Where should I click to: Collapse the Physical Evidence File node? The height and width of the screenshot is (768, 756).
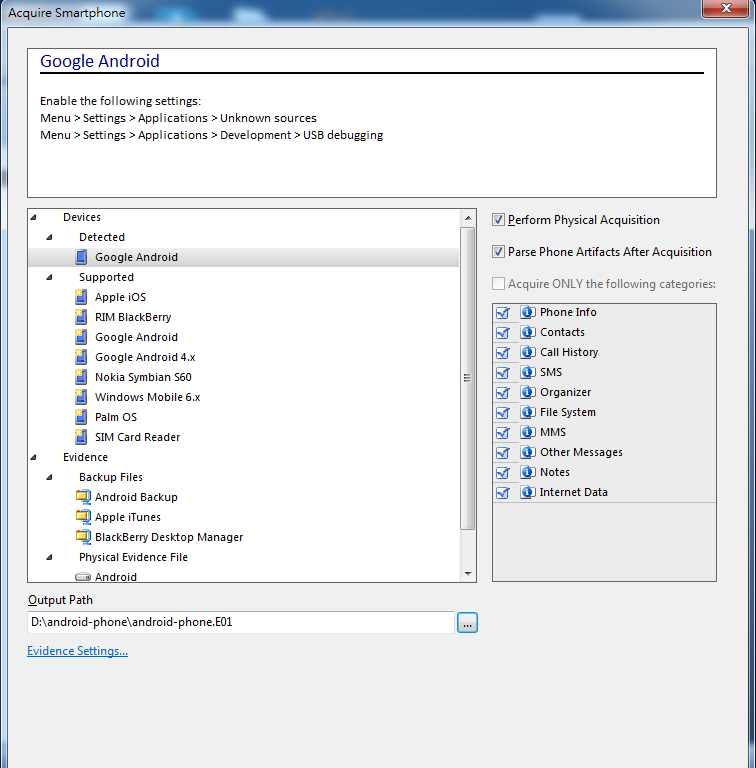coord(49,557)
